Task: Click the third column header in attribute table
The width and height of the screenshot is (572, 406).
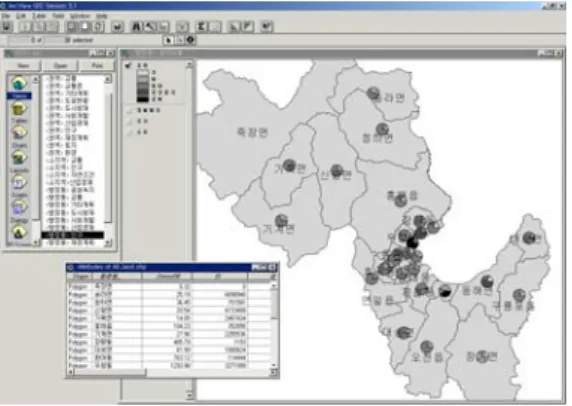Action: pos(167,277)
